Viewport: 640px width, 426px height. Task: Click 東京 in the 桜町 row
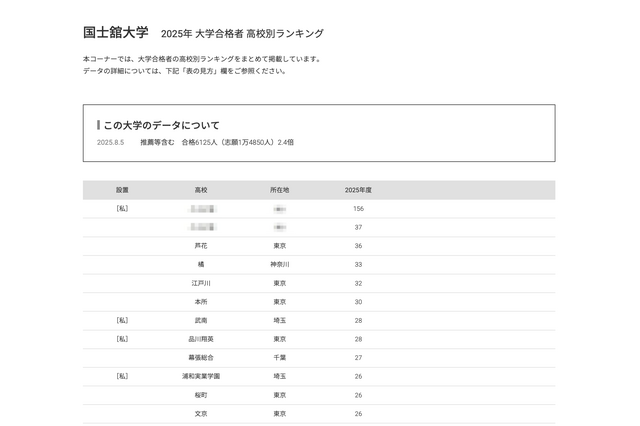tap(280, 395)
